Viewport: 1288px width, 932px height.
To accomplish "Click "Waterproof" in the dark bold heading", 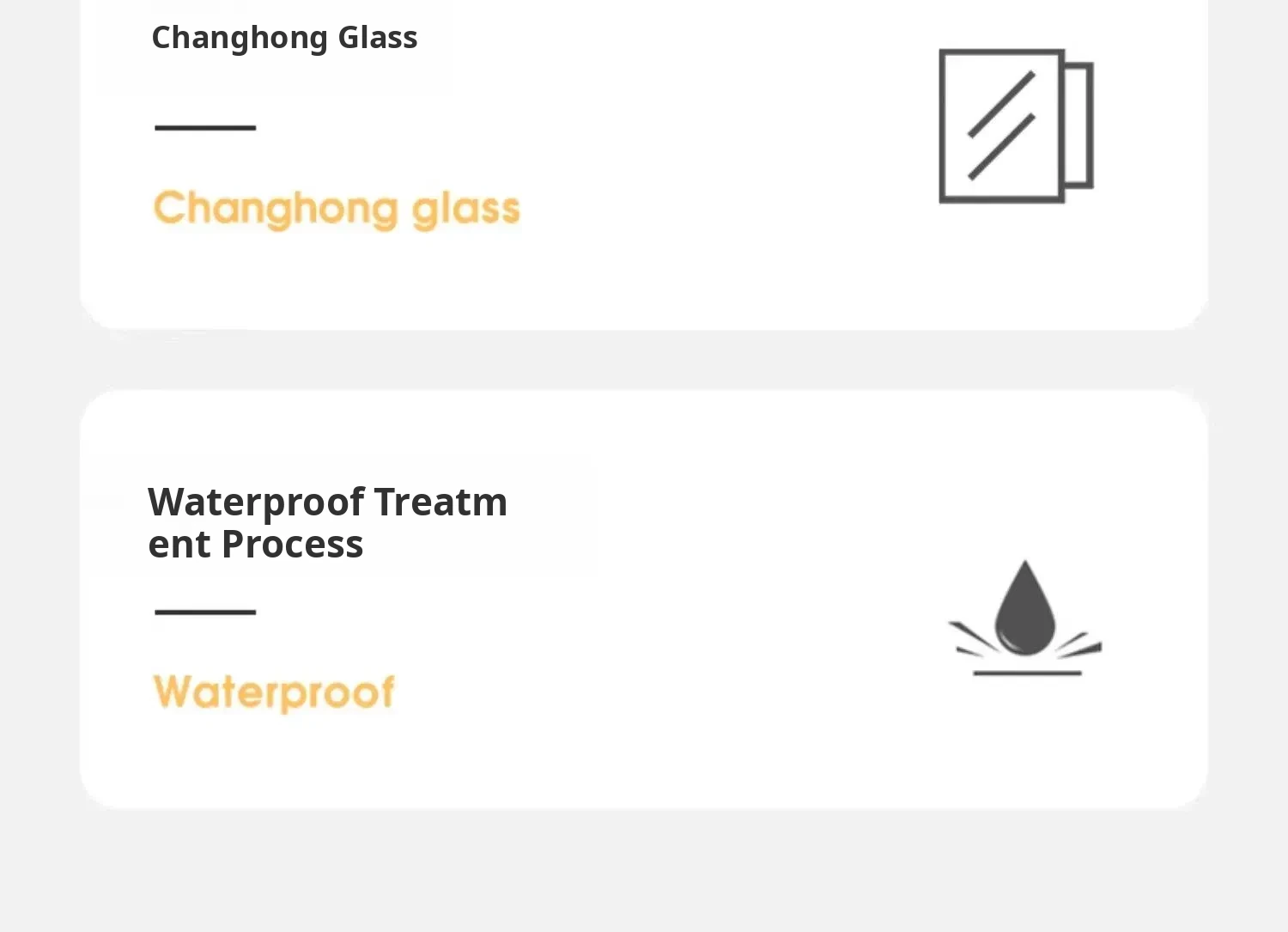I will coord(257,502).
